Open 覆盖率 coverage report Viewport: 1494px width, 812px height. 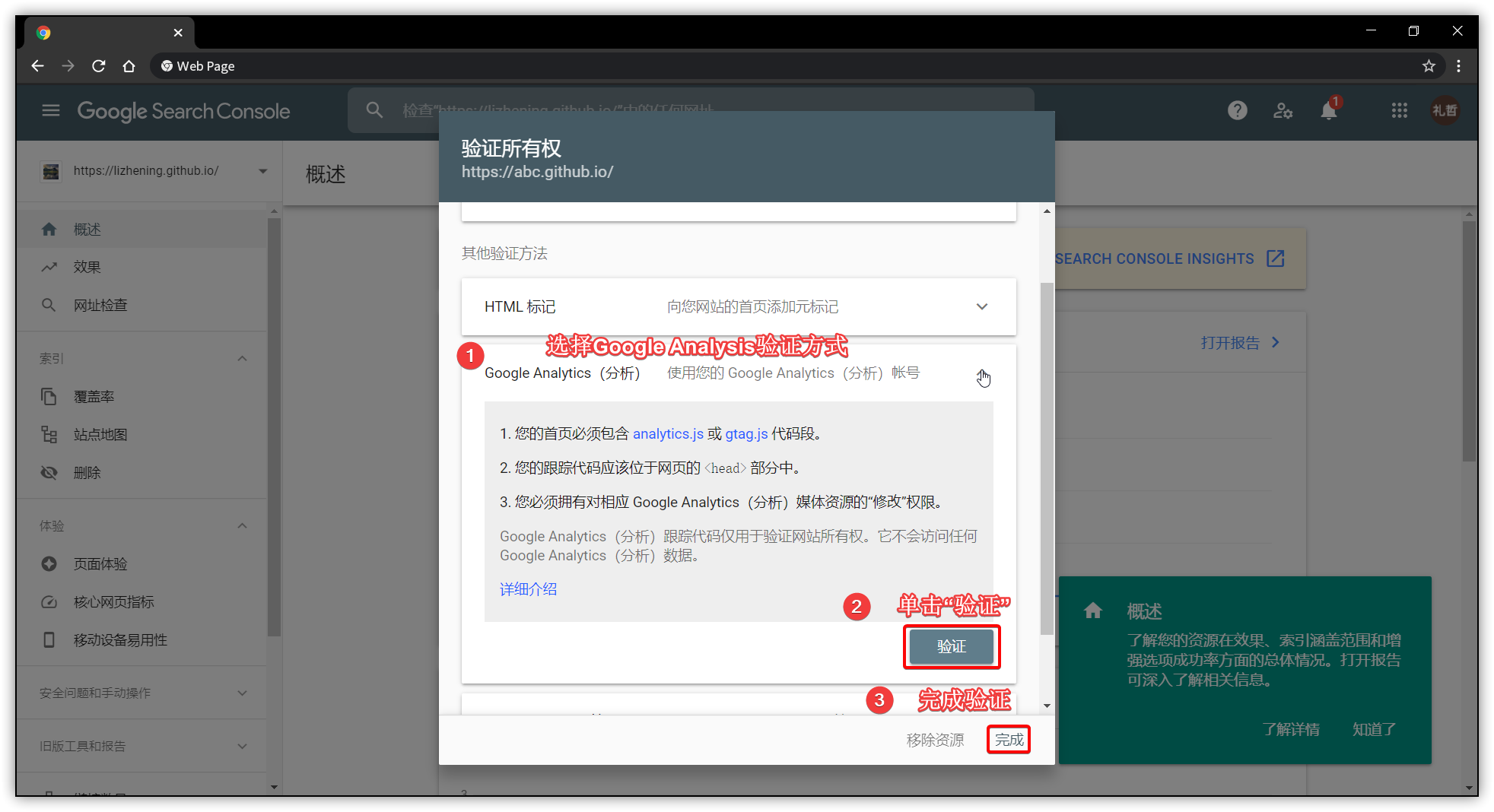141,396
